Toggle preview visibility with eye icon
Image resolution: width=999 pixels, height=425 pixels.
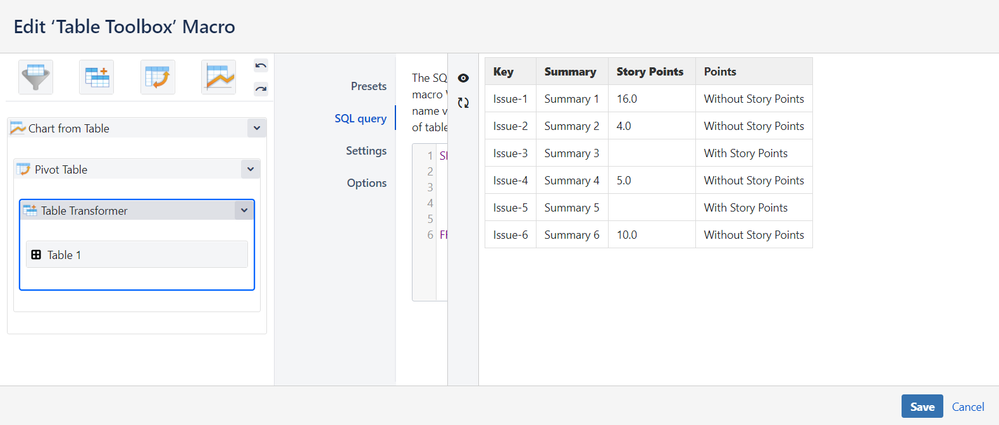click(x=463, y=78)
